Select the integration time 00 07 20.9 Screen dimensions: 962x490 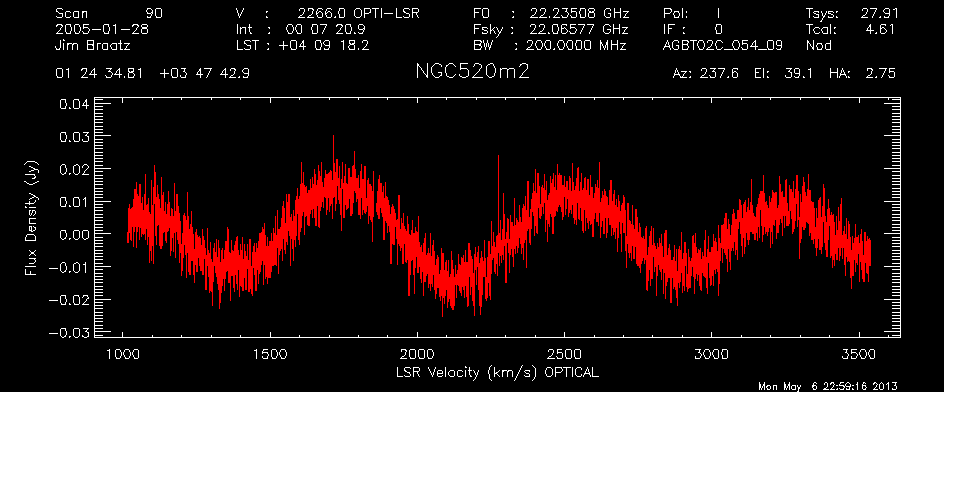coord(326,29)
